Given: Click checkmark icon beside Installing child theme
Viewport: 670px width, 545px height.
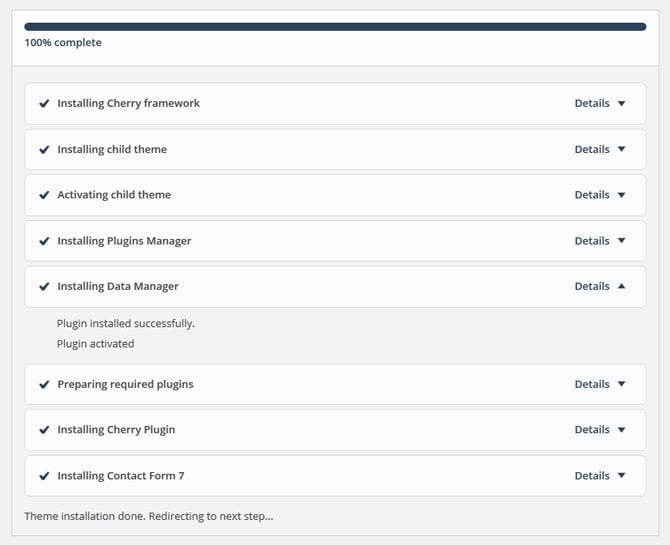Looking at the screenshot, I should click(44, 150).
